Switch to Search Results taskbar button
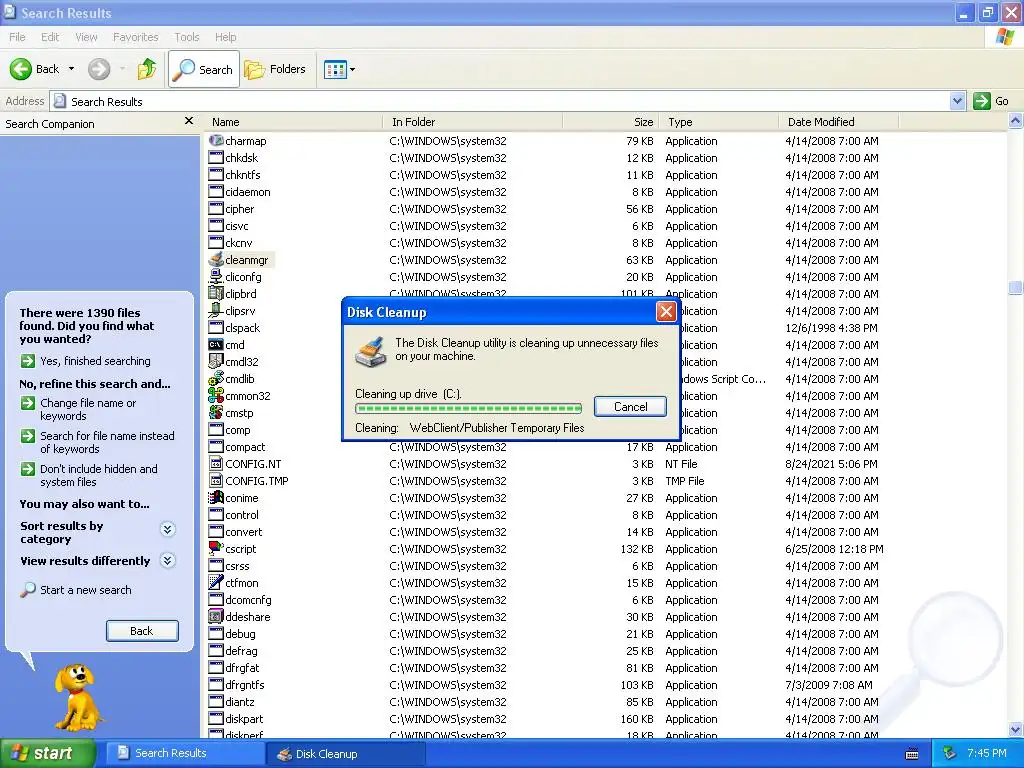The width and height of the screenshot is (1024, 768). [x=185, y=753]
